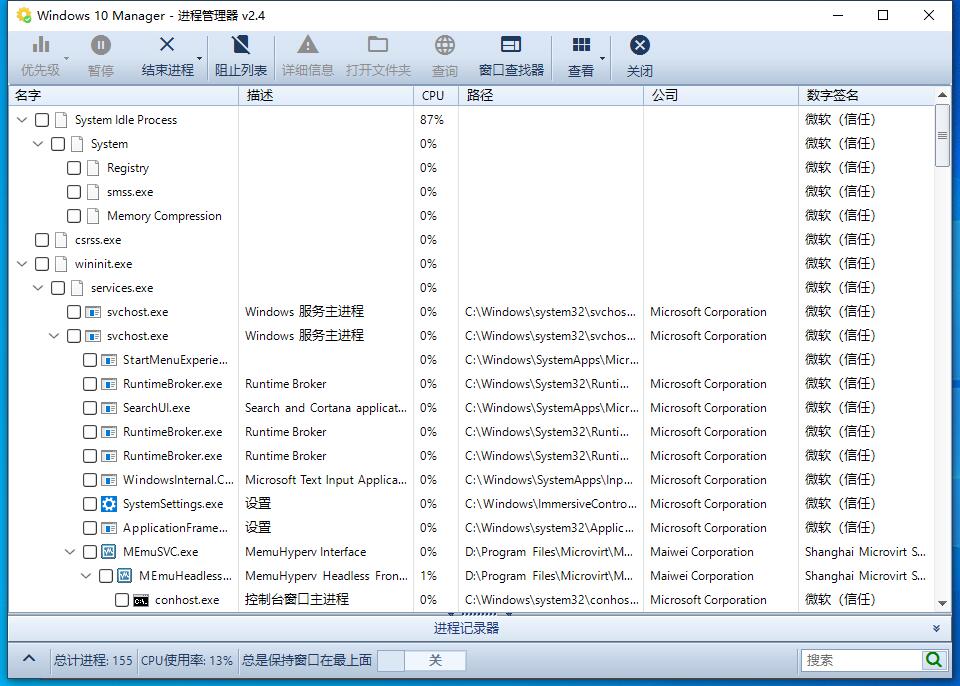Click the StartMenuExperience process icon
Image resolution: width=960 pixels, height=686 pixels.
click(108, 360)
